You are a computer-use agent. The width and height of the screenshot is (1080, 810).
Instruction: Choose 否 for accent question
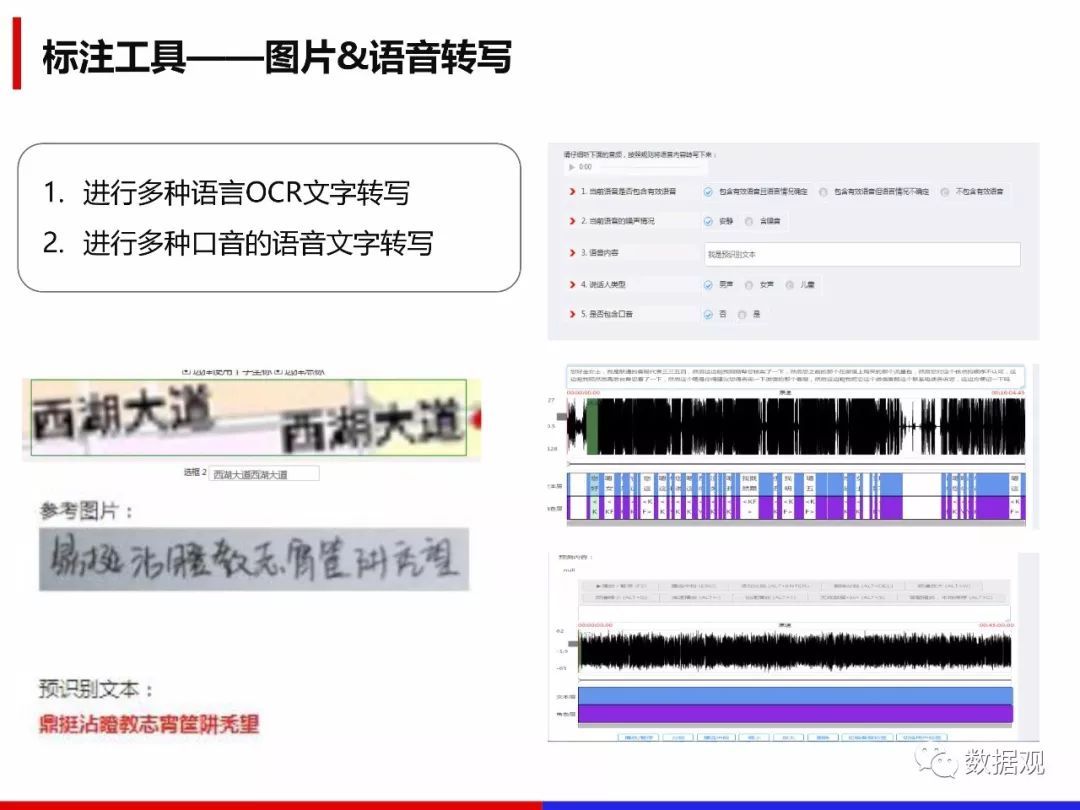708,315
